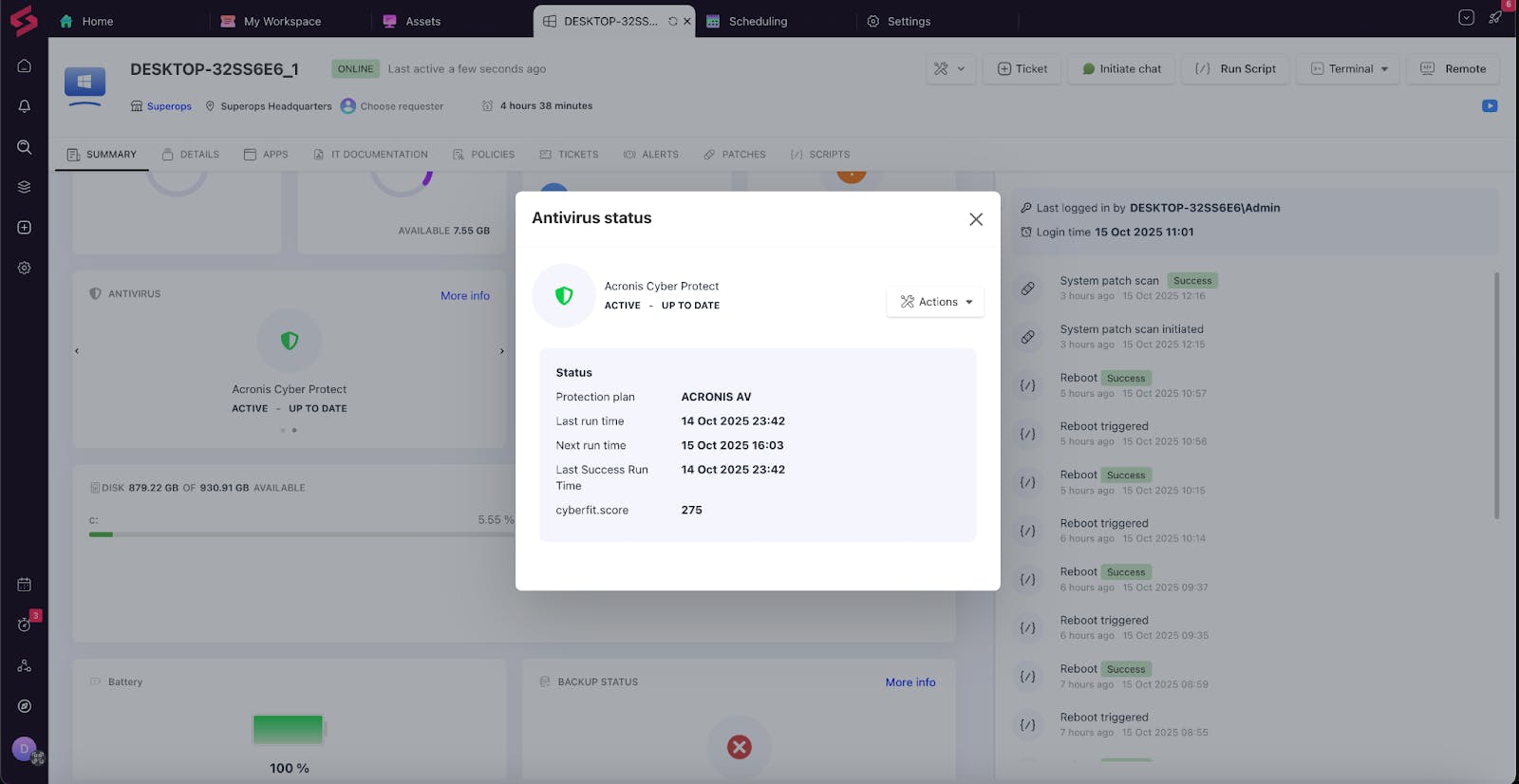Close the Antivirus status dialog

(x=975, y=219)
